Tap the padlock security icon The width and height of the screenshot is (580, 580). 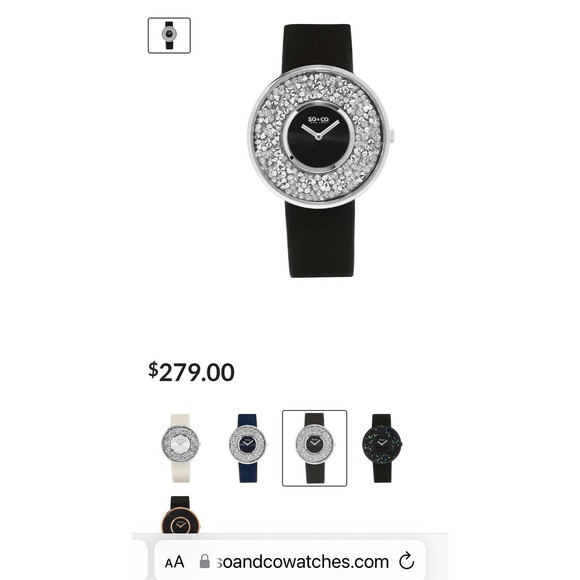point(205,561)
